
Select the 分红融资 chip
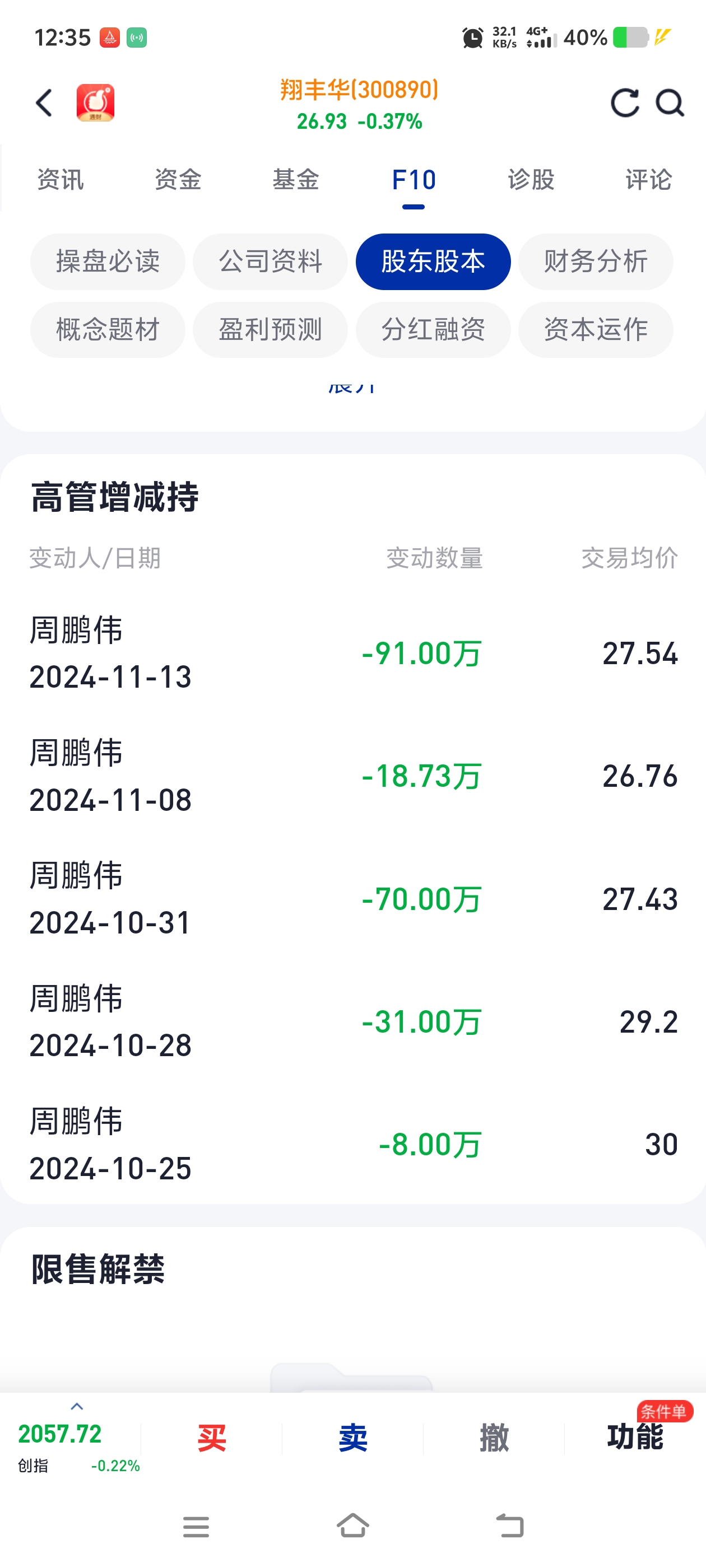(433, 330)
